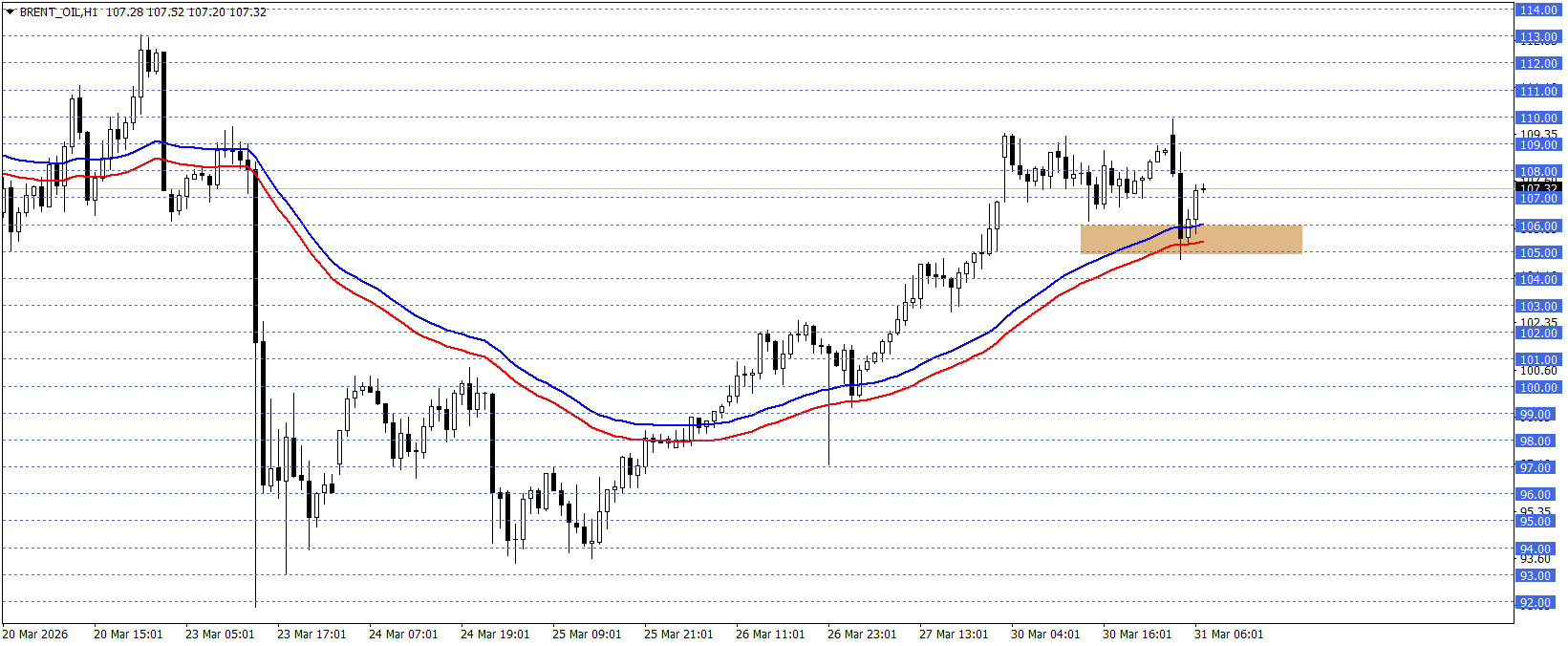Click the 30 Mar 16:01 time label
This screenshot has width=1568, height=646.
click(1137, 635)
